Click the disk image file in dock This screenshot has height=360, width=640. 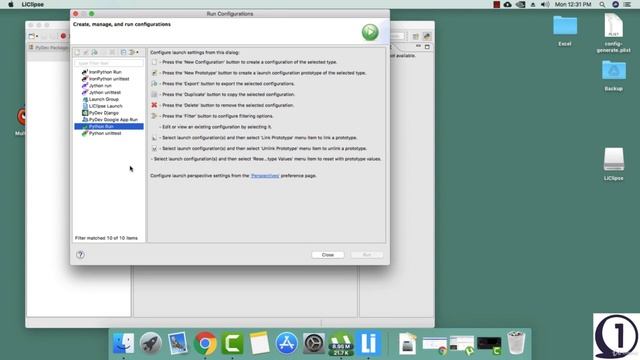(407, 343)
